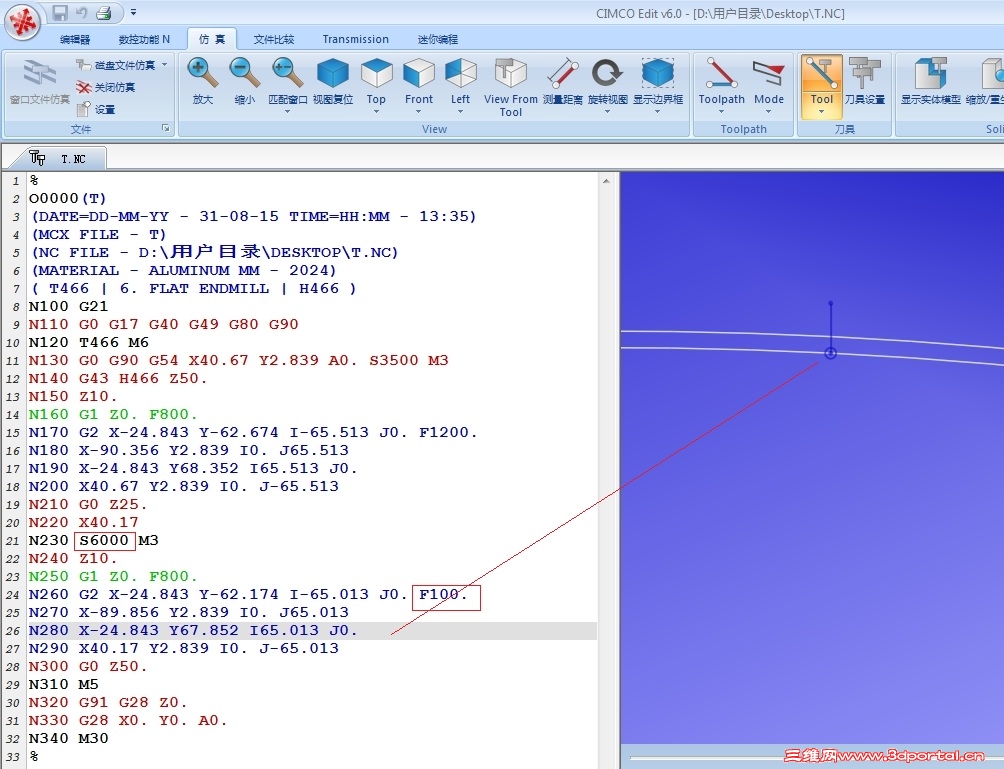Open the 文件 group dialog launcher
Screen dimensions: 1004x769
(166, 128)
